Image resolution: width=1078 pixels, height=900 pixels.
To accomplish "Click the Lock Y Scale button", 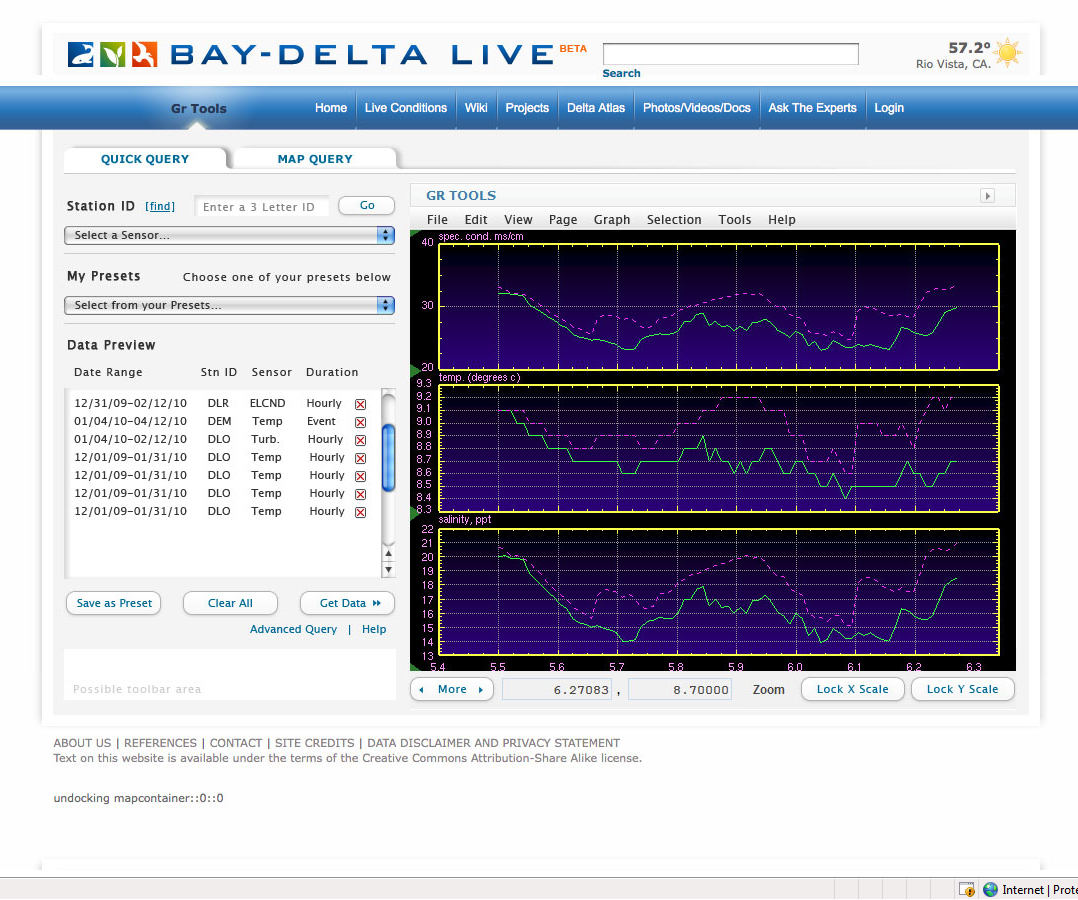I will point(962,689).
